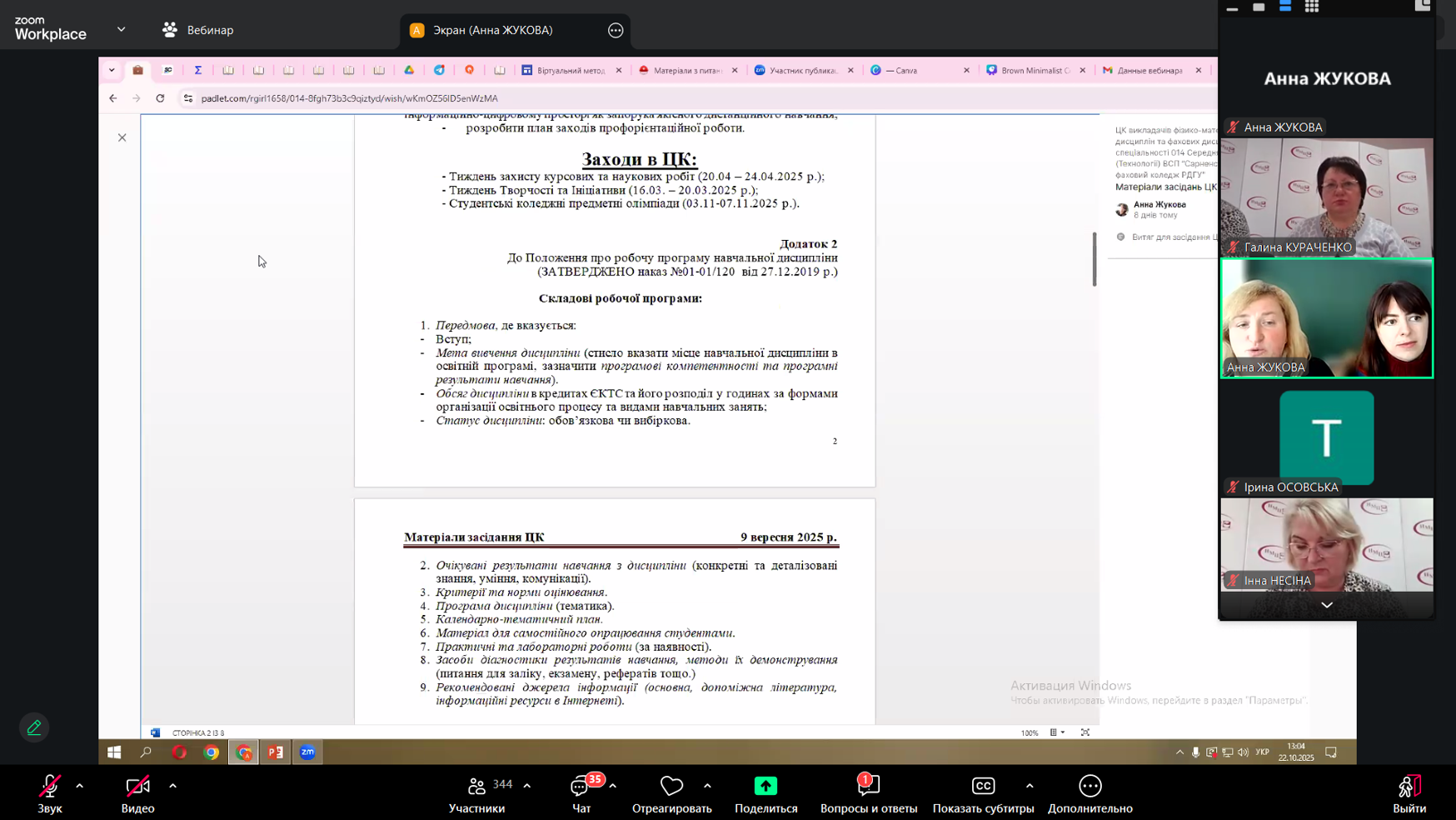Click the Отреагировать heart icon
The height and width of the screenshot is (820, 1456).
pos(671,793)
